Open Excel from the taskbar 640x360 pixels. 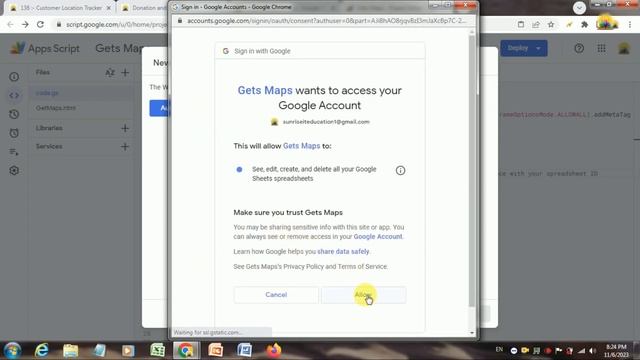coord(157,351)
